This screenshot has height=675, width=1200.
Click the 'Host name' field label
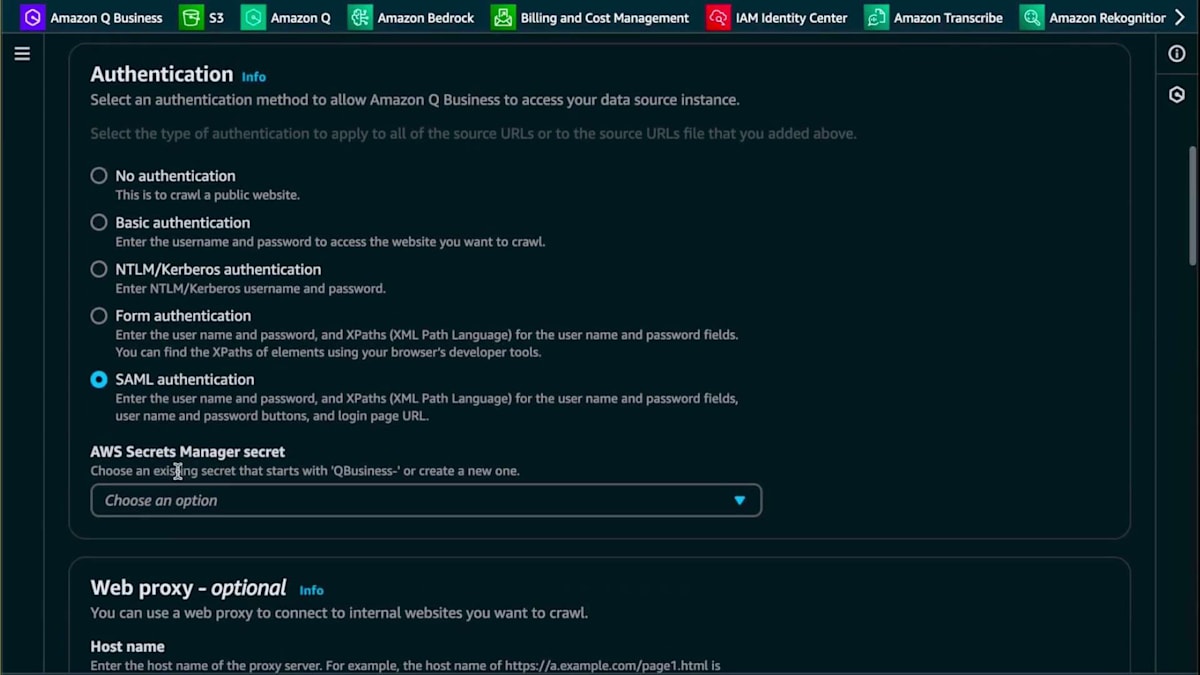pos(128,647)
